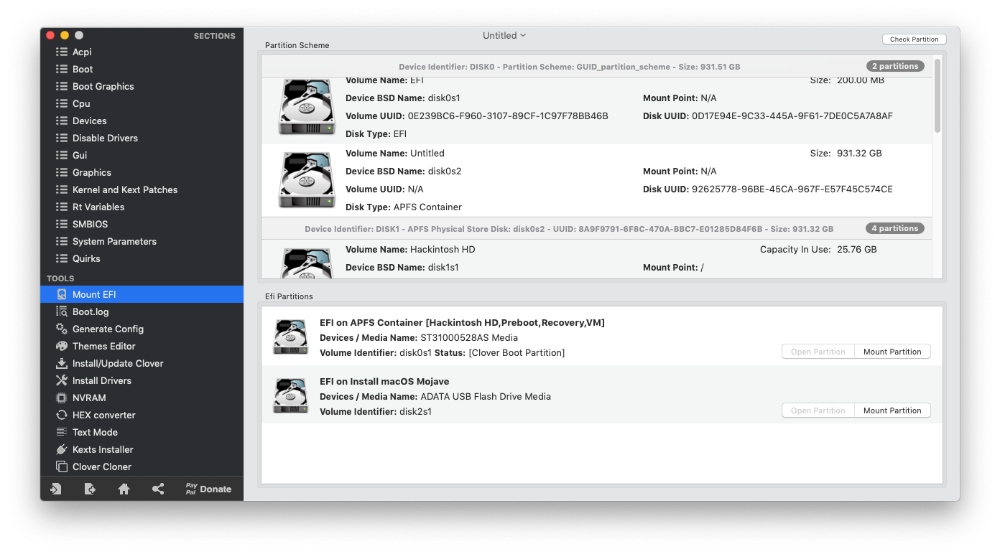This screenshot has width=1000, height=554.
Task: Click the Generate Config gears icon
Action: point(61,329)
